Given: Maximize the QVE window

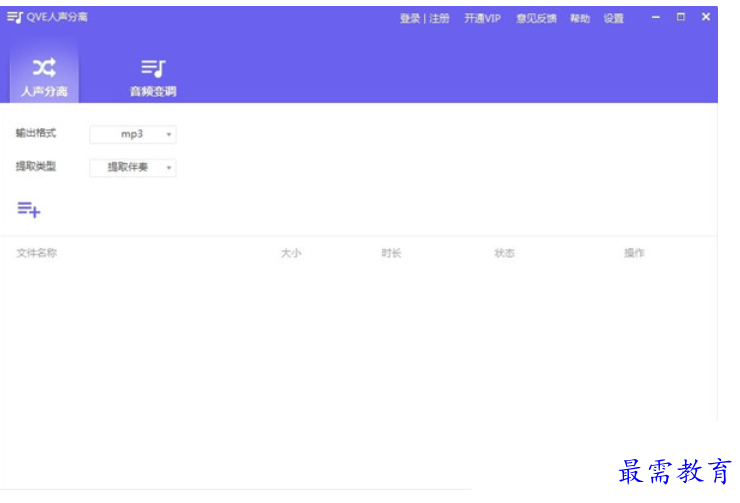Looking at the screenshot, I should coord(681,17).
